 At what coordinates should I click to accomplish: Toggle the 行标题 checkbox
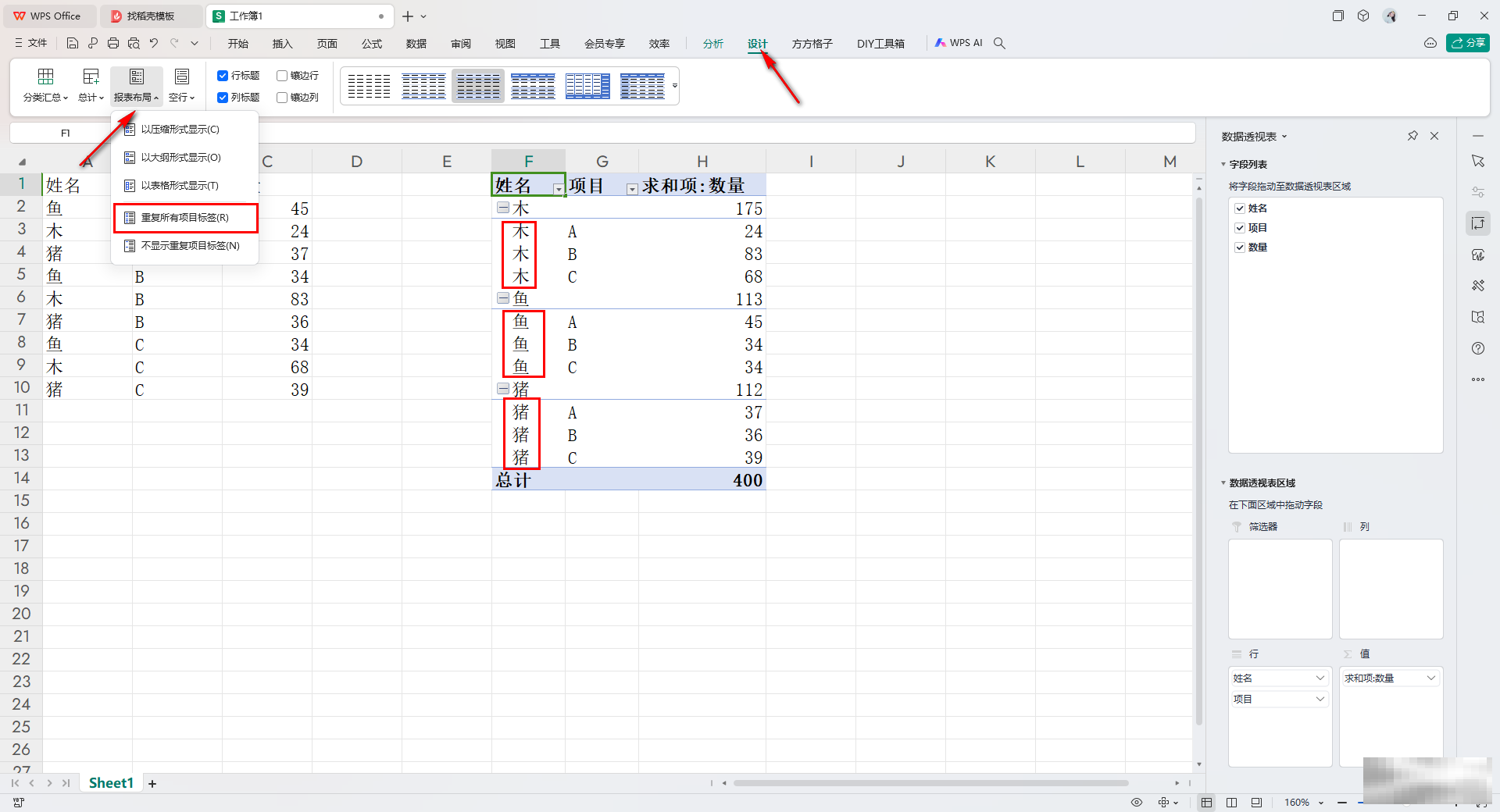coord(223,76)
